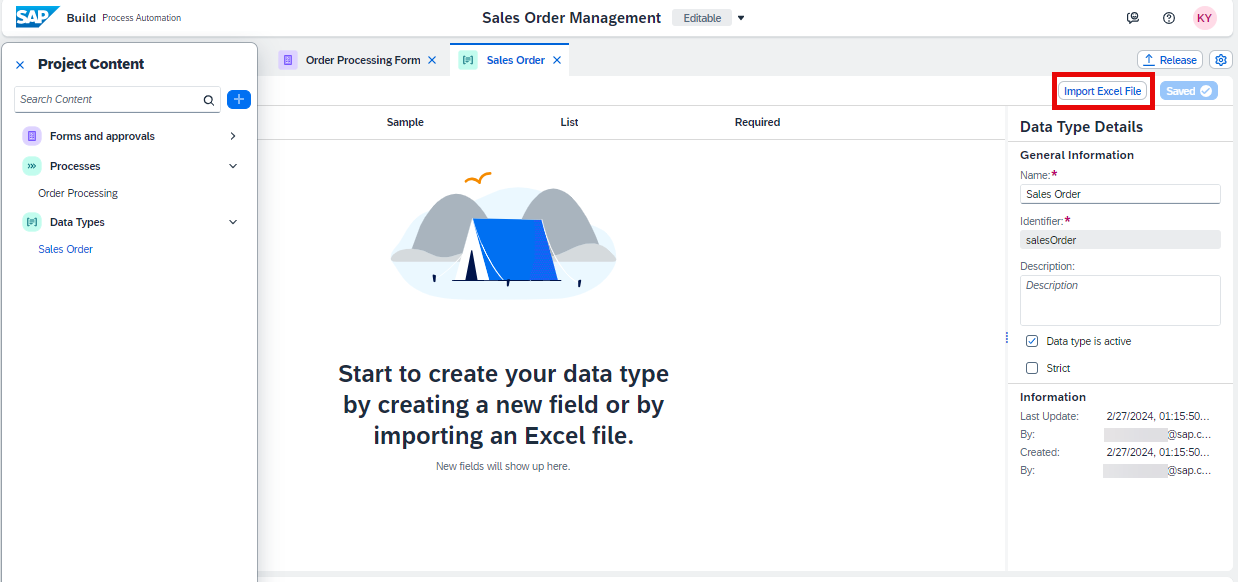This screenshot has width=1238, height=582.
Task: Click the Order Processing Form tab icon
Action: 288,60
